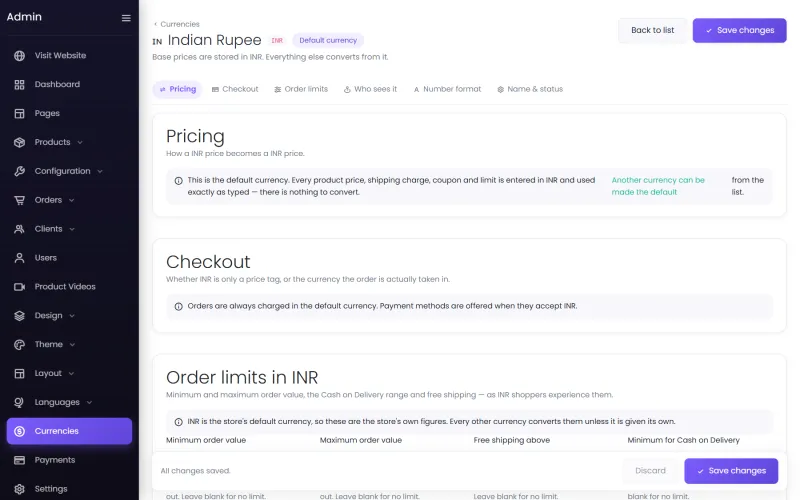Click the Users person icon
Viewport: 800px width, 500px height.
click(x=19, y=258)
